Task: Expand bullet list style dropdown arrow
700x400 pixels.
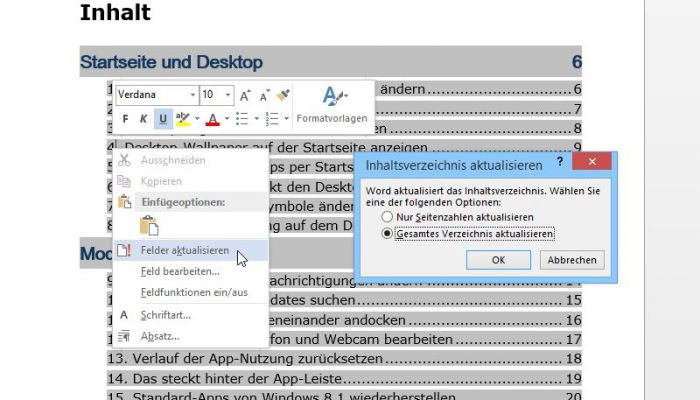Action: point(257,119)
